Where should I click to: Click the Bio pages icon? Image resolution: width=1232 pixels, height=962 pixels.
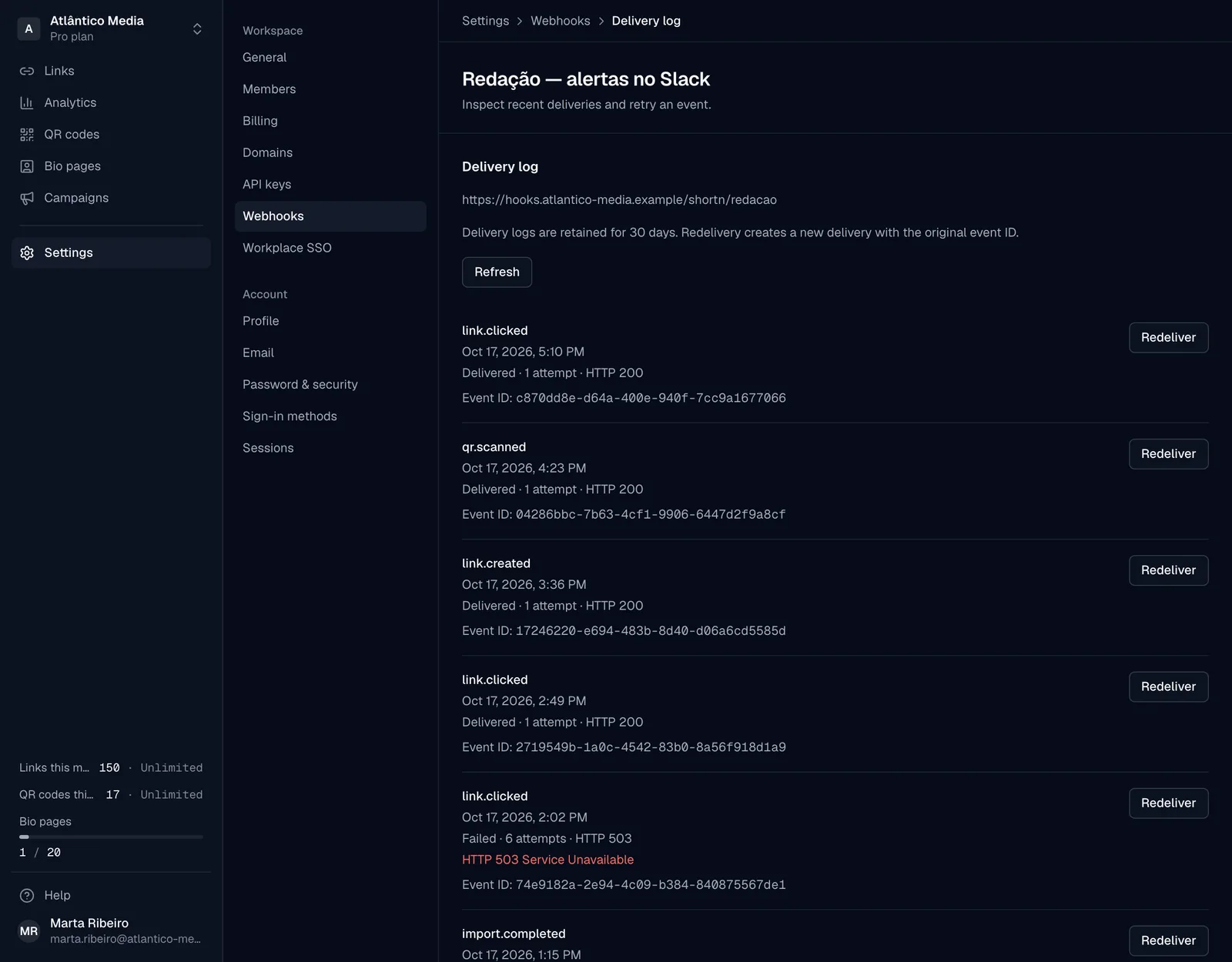click(27, 166)
